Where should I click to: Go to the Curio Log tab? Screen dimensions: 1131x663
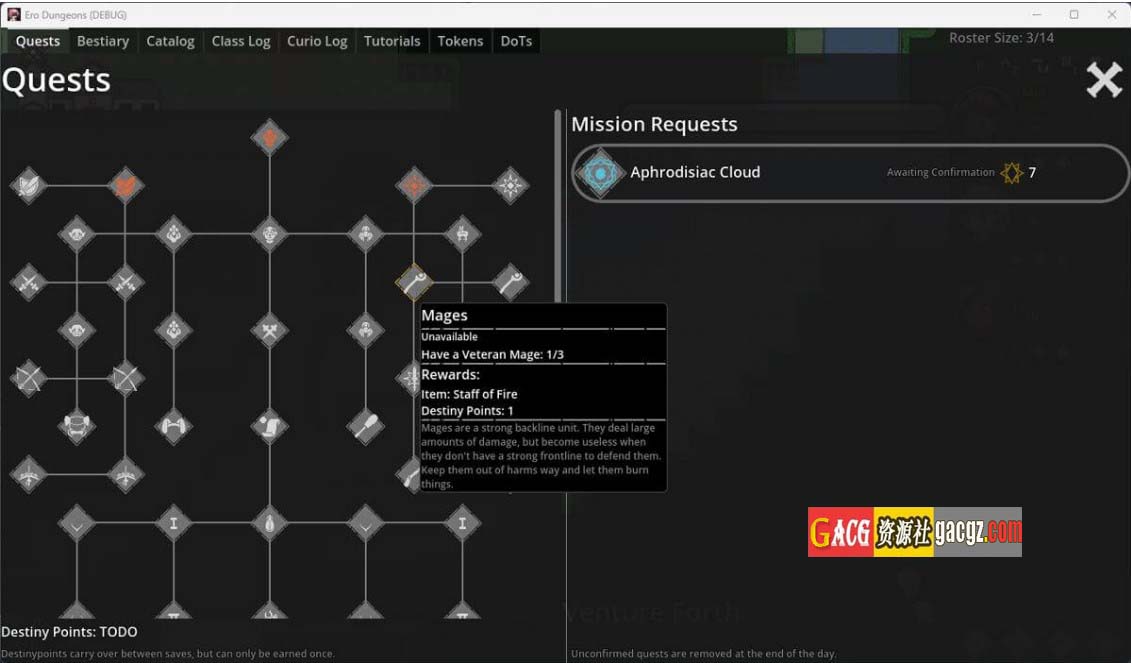(x=317, y=41)
